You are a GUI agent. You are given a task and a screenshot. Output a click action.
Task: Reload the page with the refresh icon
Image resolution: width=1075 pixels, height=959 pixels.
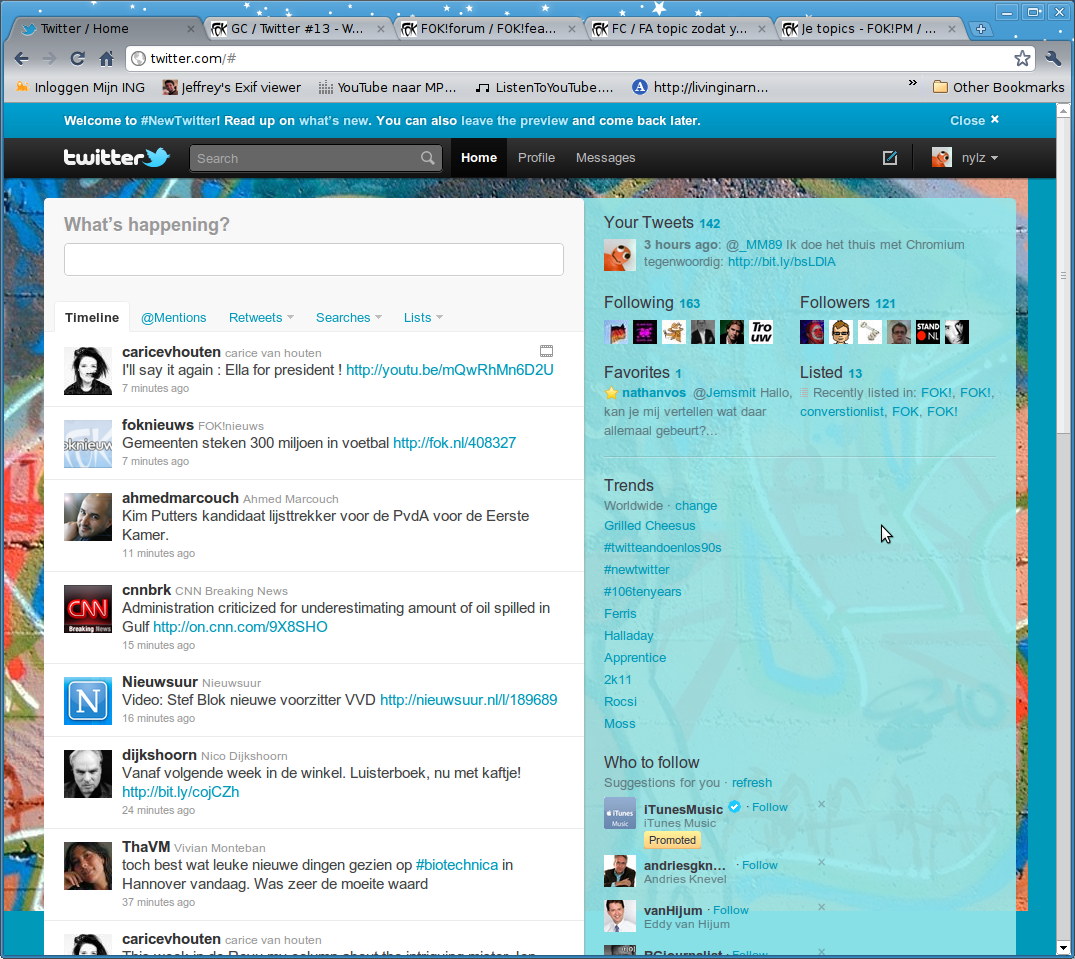click(77, 59)
